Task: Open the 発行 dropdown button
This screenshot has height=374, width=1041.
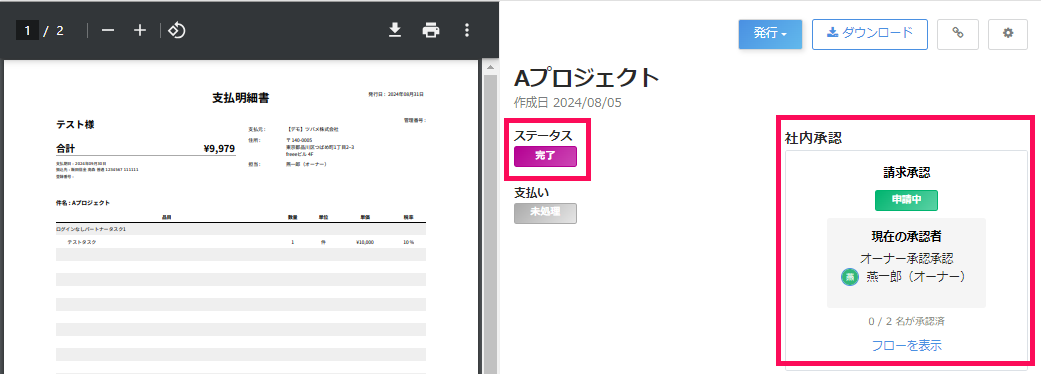Action: [770, 34]
